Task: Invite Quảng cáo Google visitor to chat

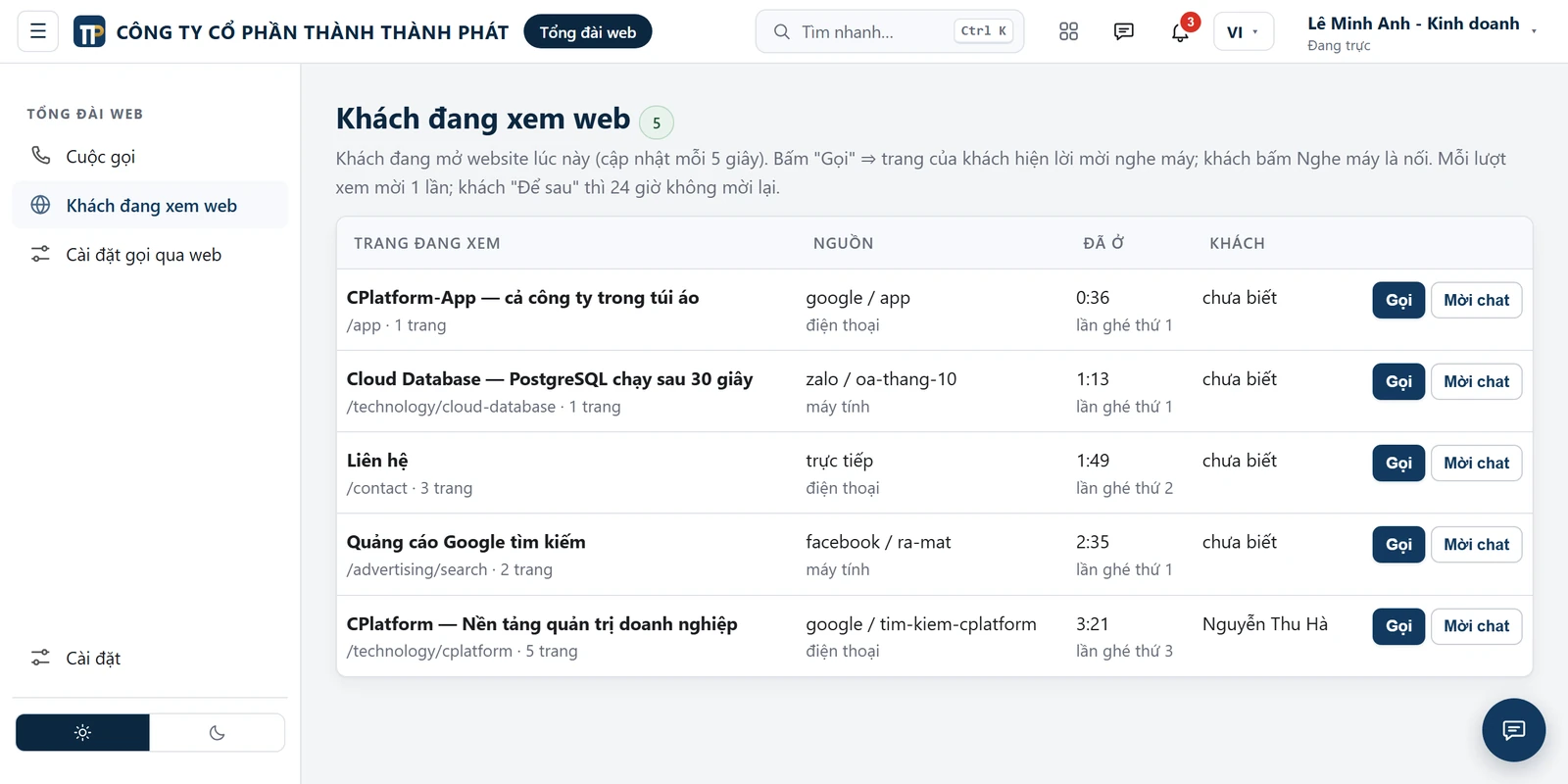Action: [1476, 544]
